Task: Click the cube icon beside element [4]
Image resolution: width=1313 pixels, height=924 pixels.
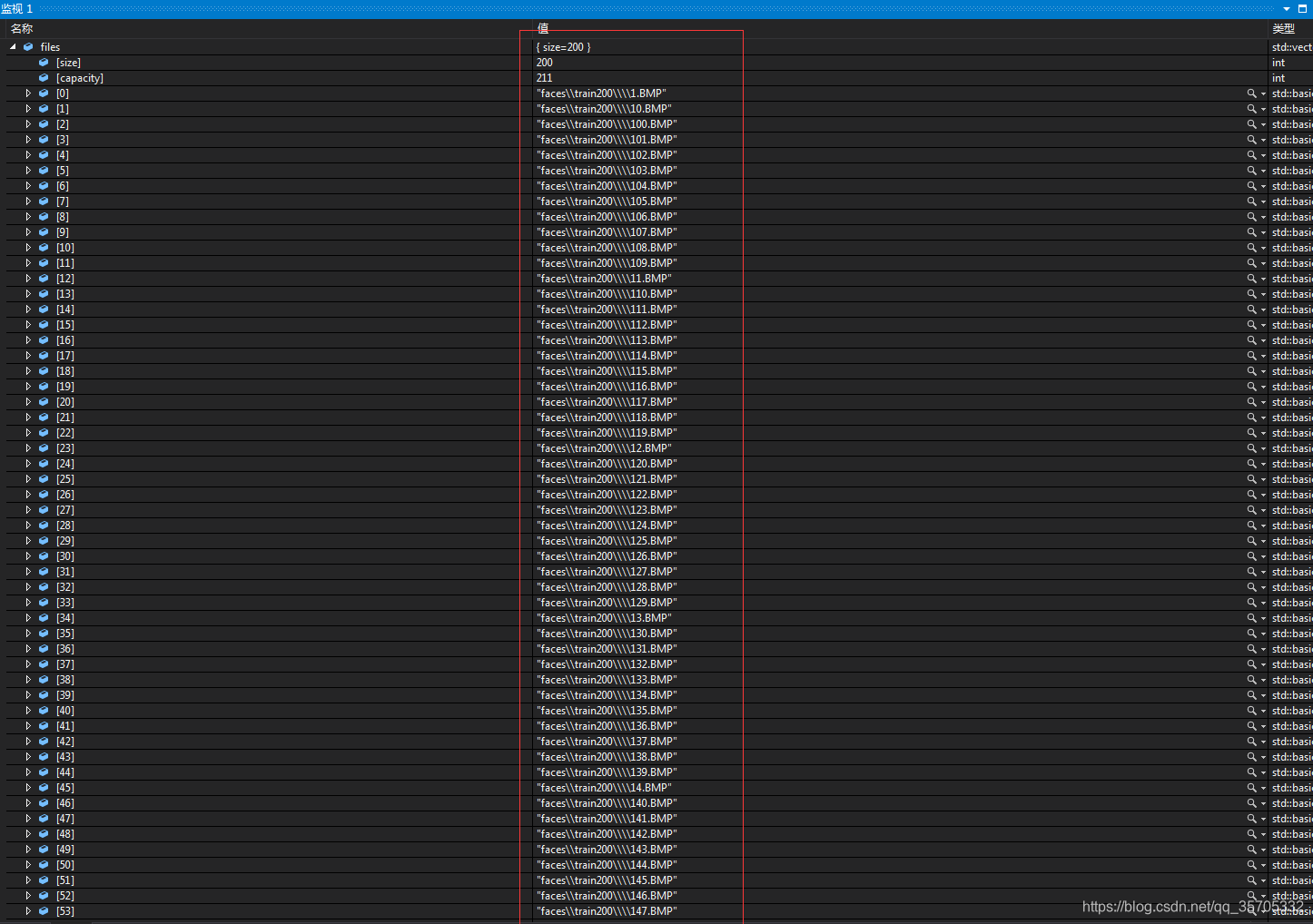Action: 44,155
